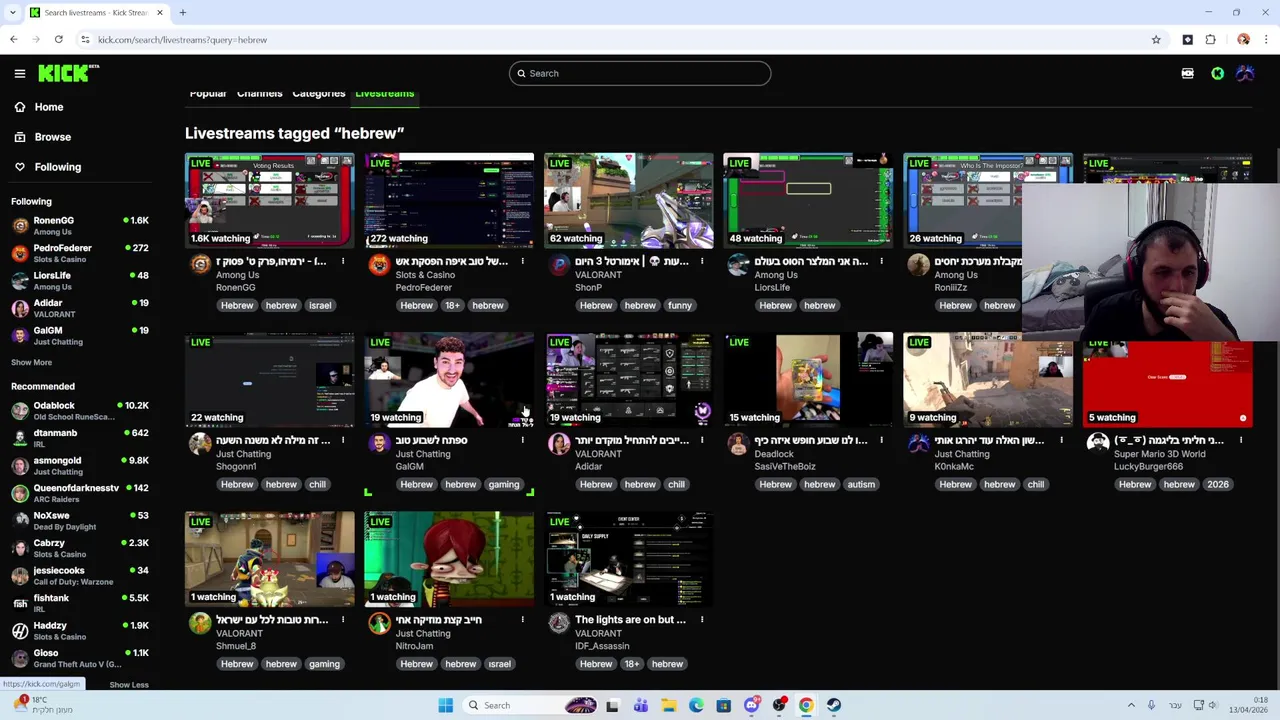1280x720 pixels.
Task: Open LiorsLife in the following list
Action: pyautogui.click(x=80, y=281)
